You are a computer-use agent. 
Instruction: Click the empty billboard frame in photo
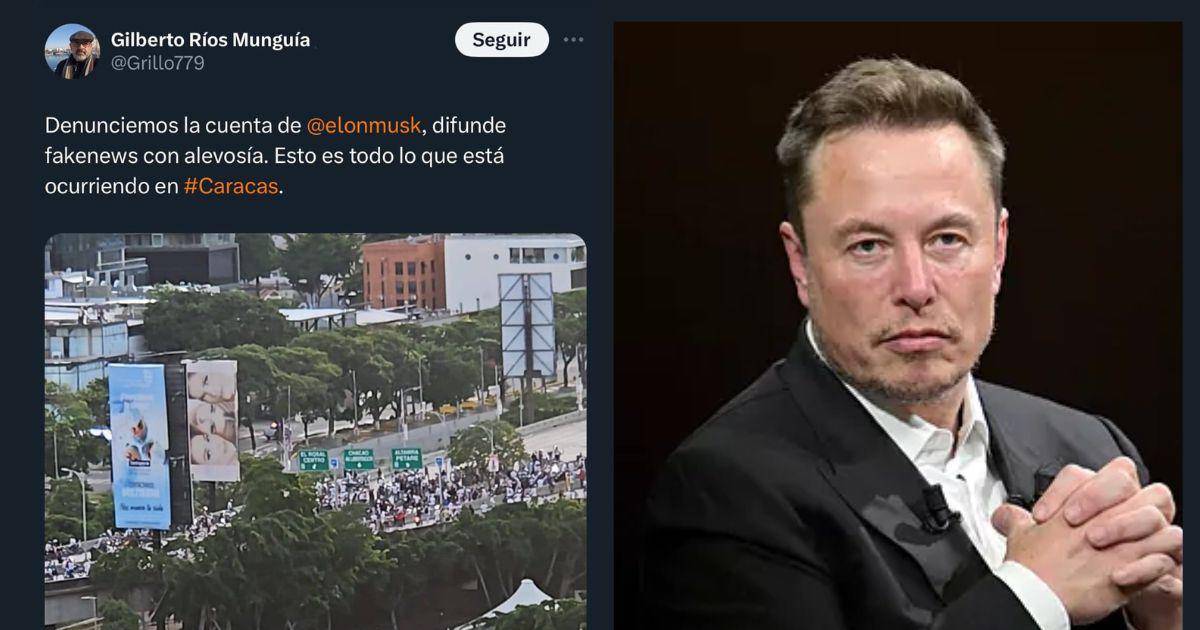pyautogui.click(x=527, y=325)
